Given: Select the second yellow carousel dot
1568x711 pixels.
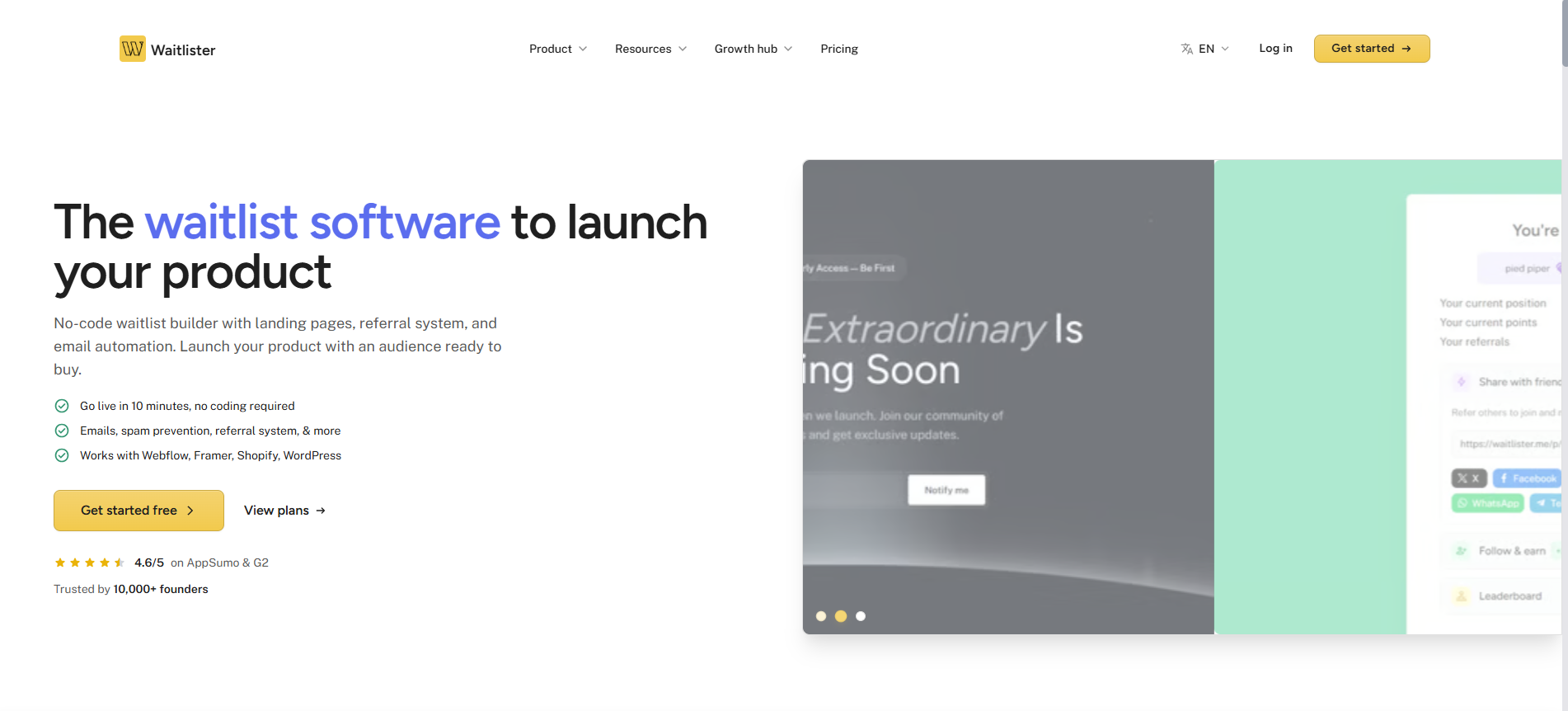Looking at the screenshot, I should click(841, 616).
